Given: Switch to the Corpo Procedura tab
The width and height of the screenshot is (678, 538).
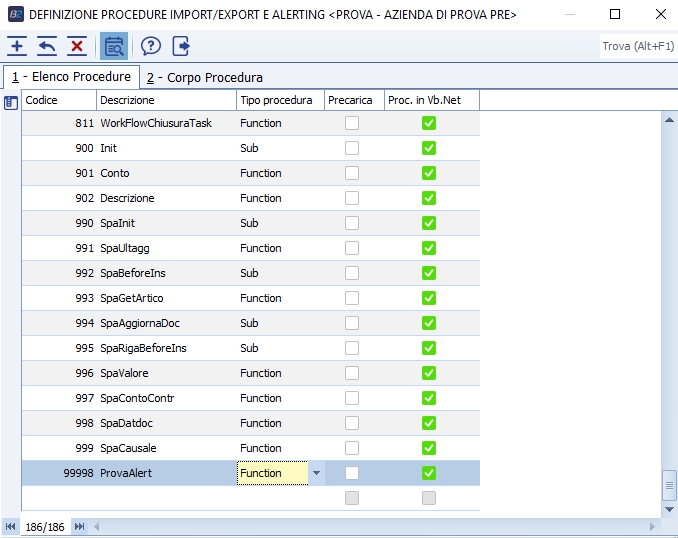Looking at the screenshot, I should click(x=205, y=77).
